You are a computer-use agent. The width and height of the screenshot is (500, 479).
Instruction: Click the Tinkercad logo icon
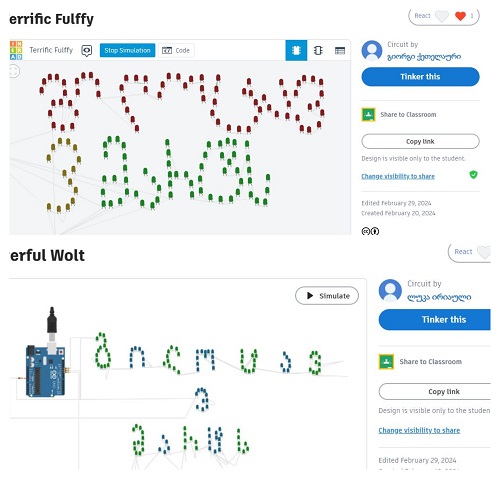(x=16, y=50)
